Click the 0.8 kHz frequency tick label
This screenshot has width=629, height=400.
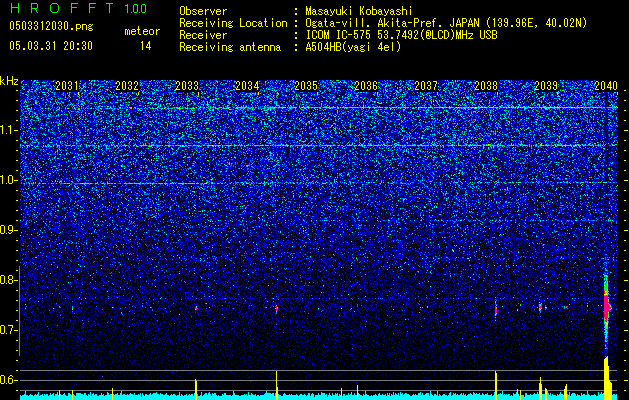coord(8,280)
